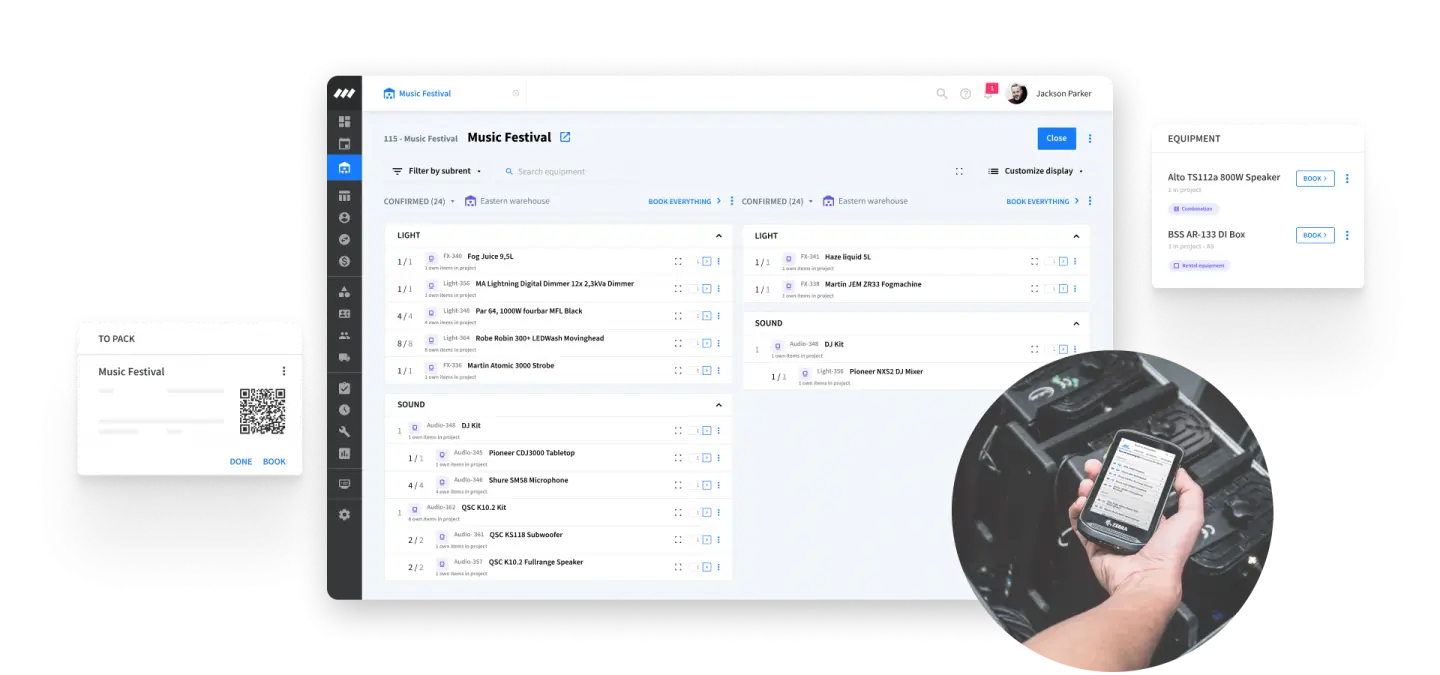Collapse the left LIGHT section

[718, 236]
